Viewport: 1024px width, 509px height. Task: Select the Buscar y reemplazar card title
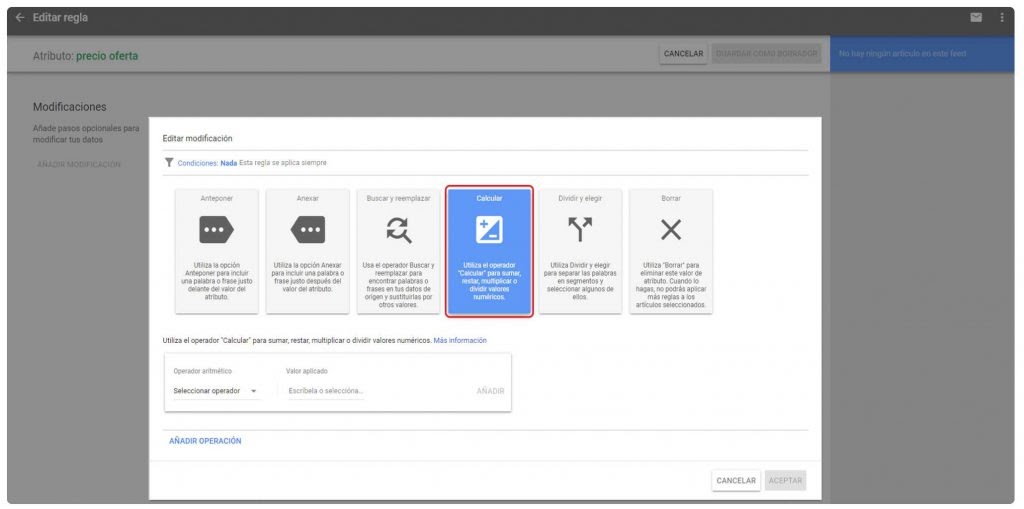pos(398,198)
